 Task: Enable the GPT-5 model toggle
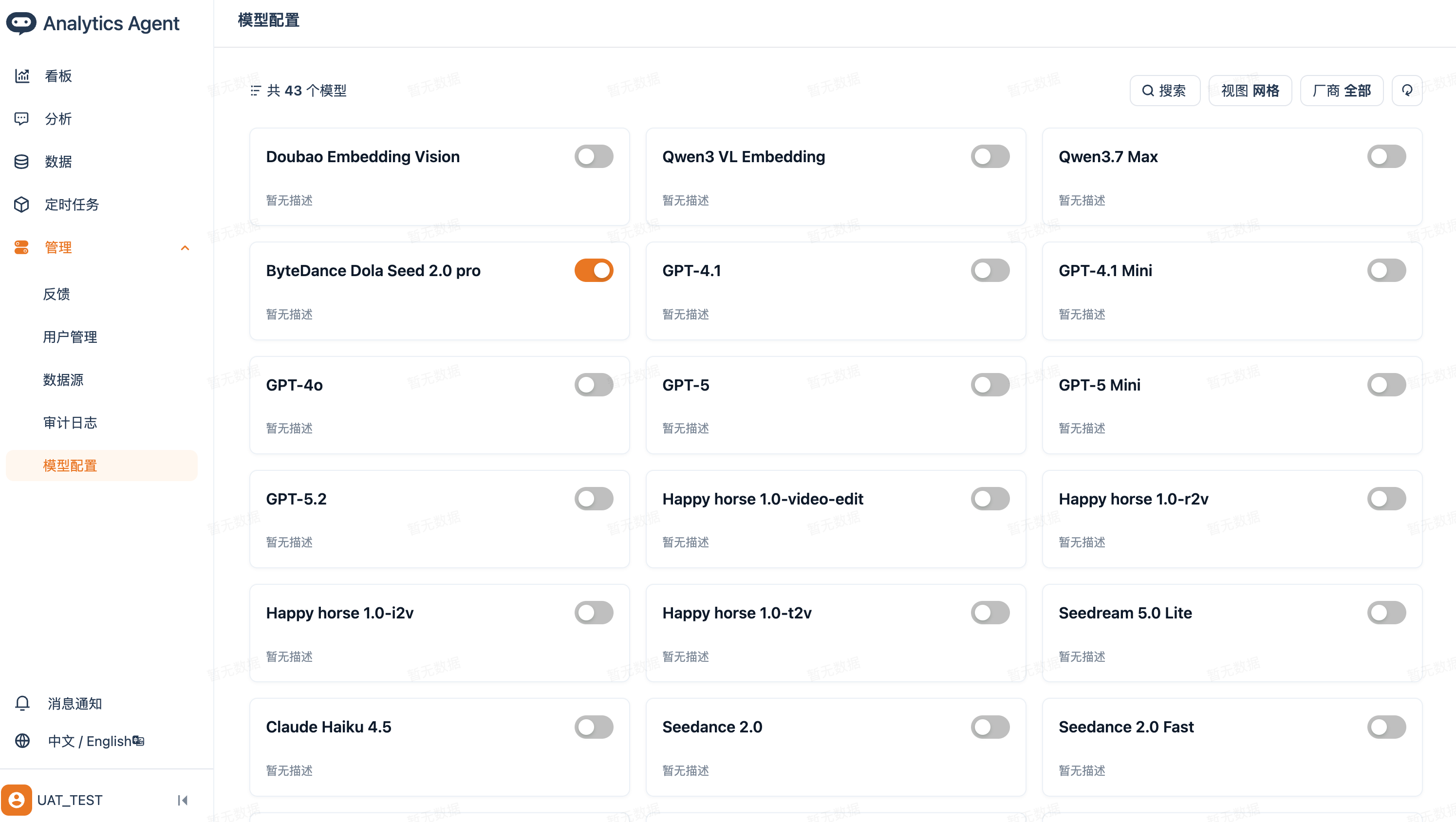[x=989, y=384]
